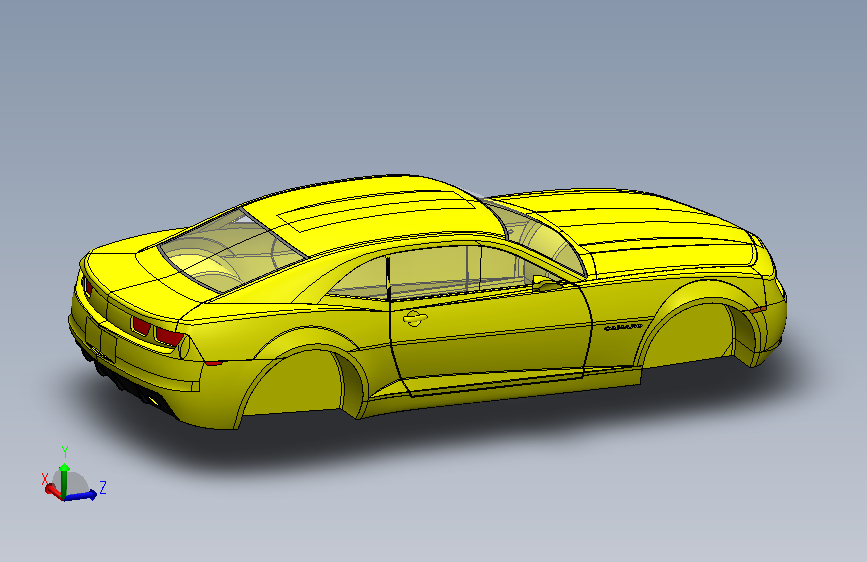Select the side mirror on the door
Image resolution: width=867 pixels, height=562 pixels.
pos(546,284)
